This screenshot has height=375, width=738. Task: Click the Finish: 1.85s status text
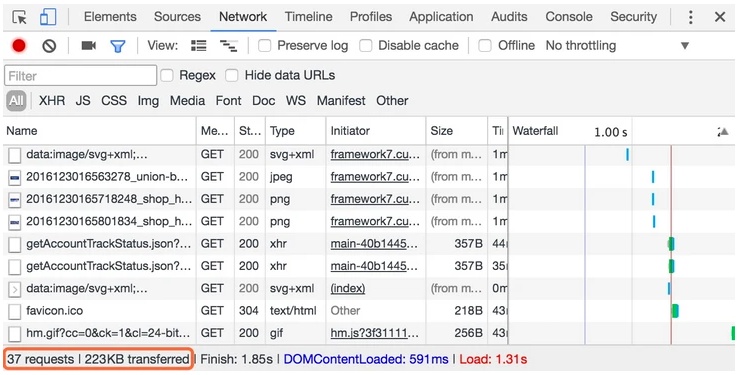(x=237, y=360)
